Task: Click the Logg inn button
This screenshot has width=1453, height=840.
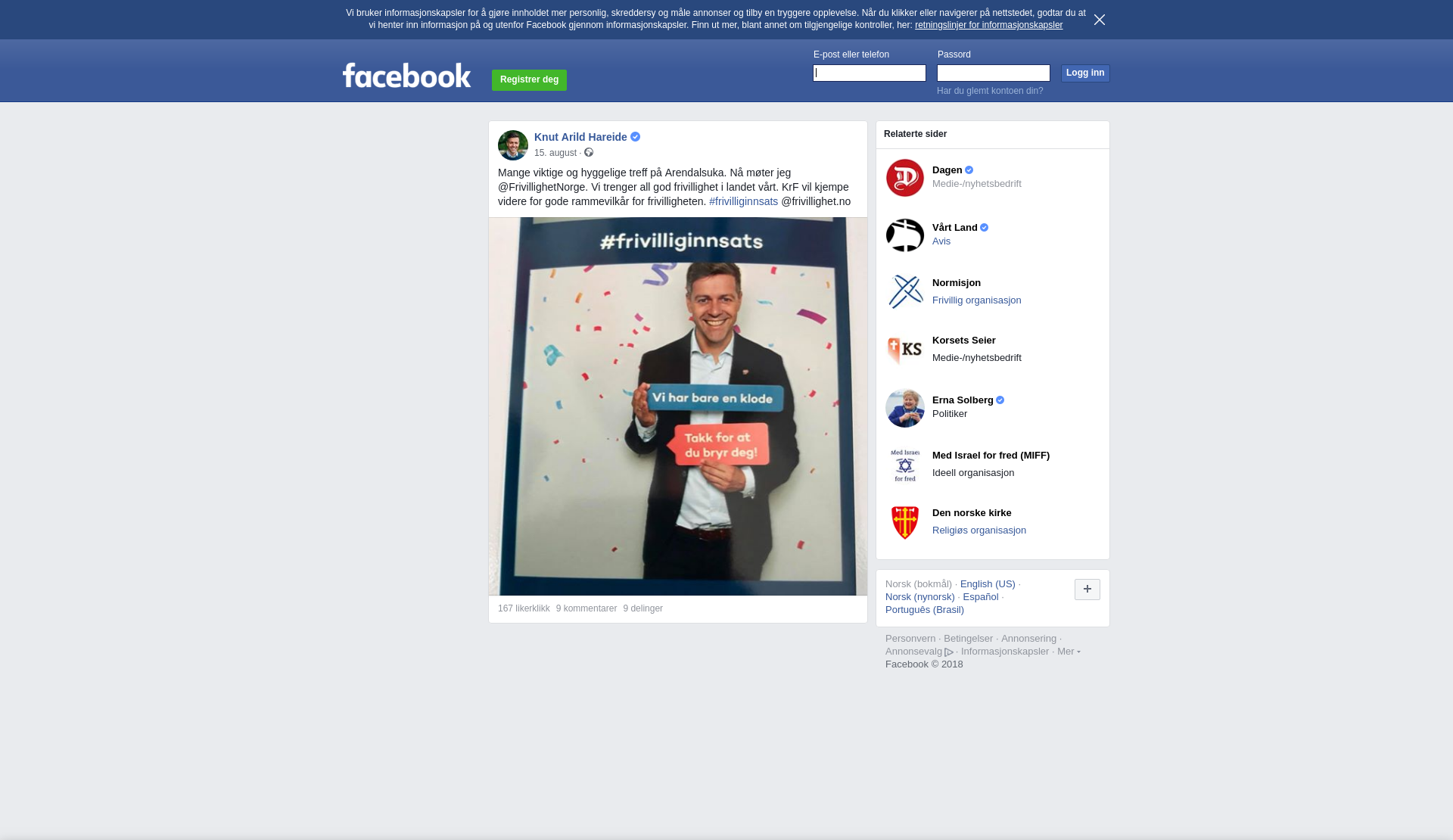Action: point(1085,73)
